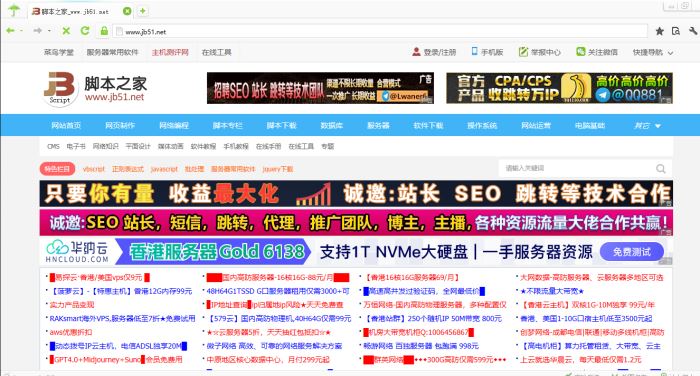The width and height of the screenshot is (700, 376).
Task: Click the 手机版 phone icon
Action: point(475,52)
